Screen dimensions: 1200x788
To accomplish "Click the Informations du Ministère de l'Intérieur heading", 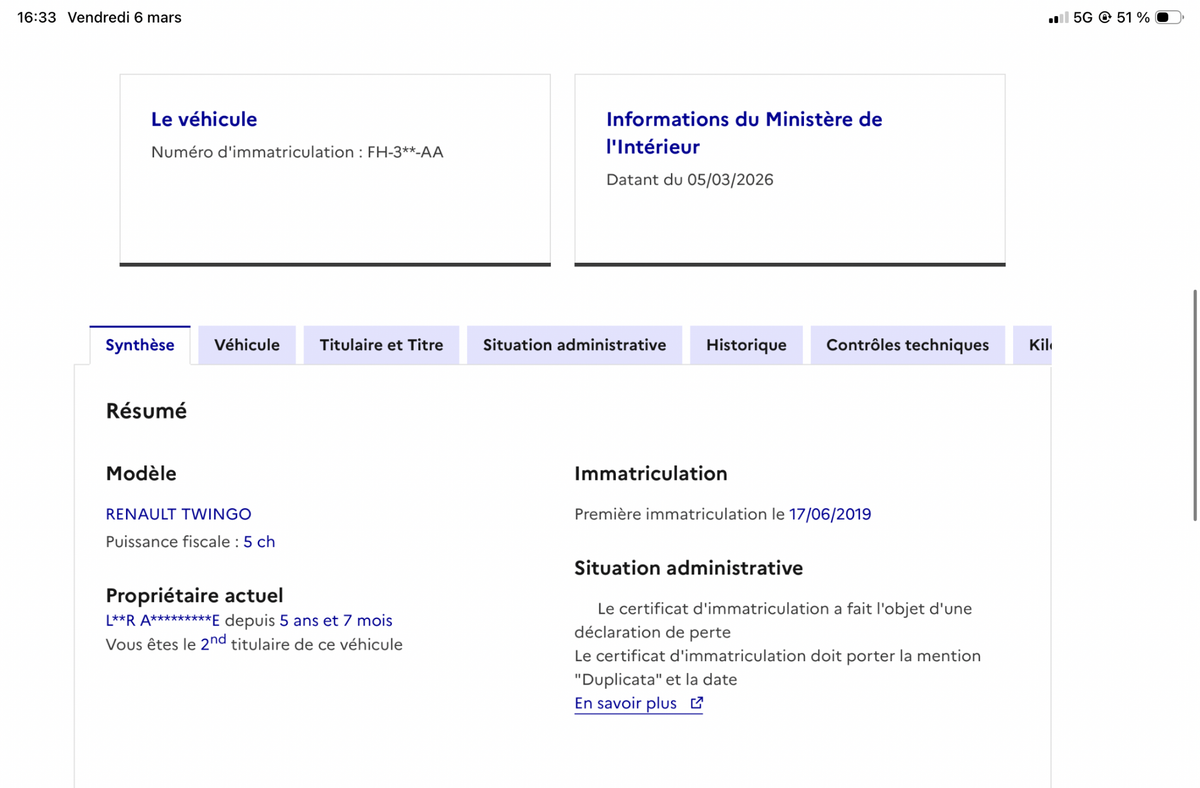I will [744, 132].
